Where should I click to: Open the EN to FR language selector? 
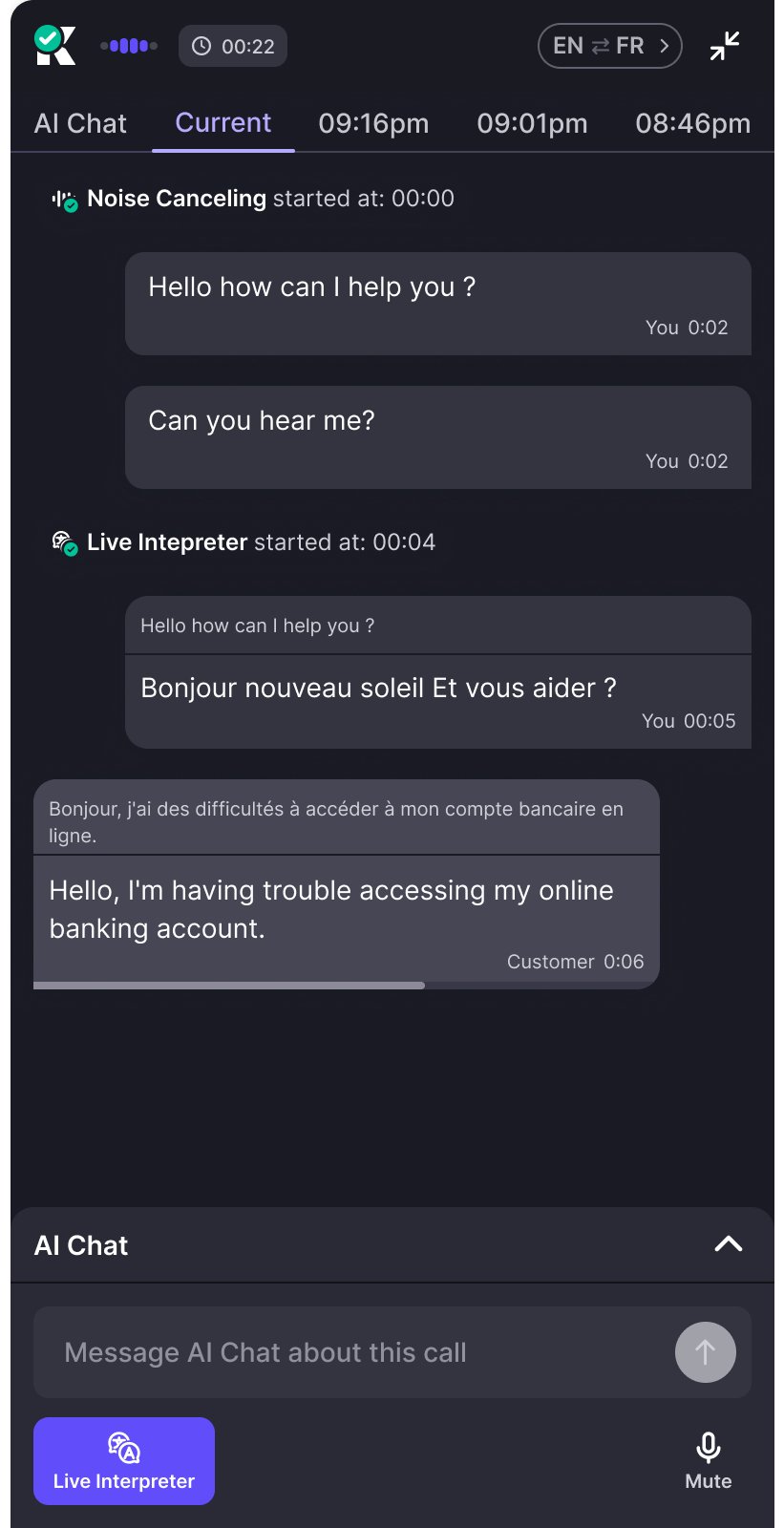click(x=610, y=46)
